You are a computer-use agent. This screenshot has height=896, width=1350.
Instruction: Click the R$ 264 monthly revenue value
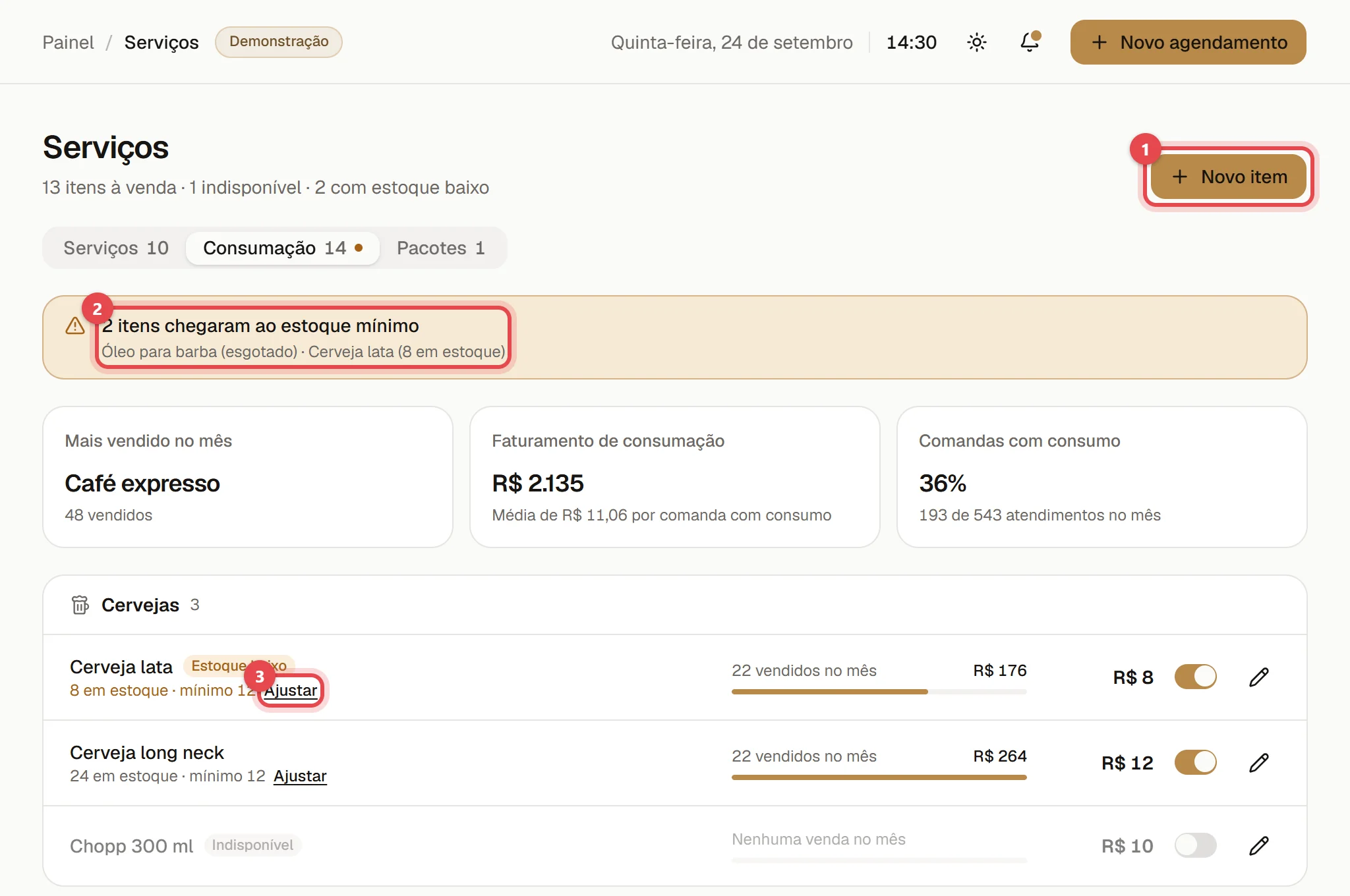(1000, 756)
